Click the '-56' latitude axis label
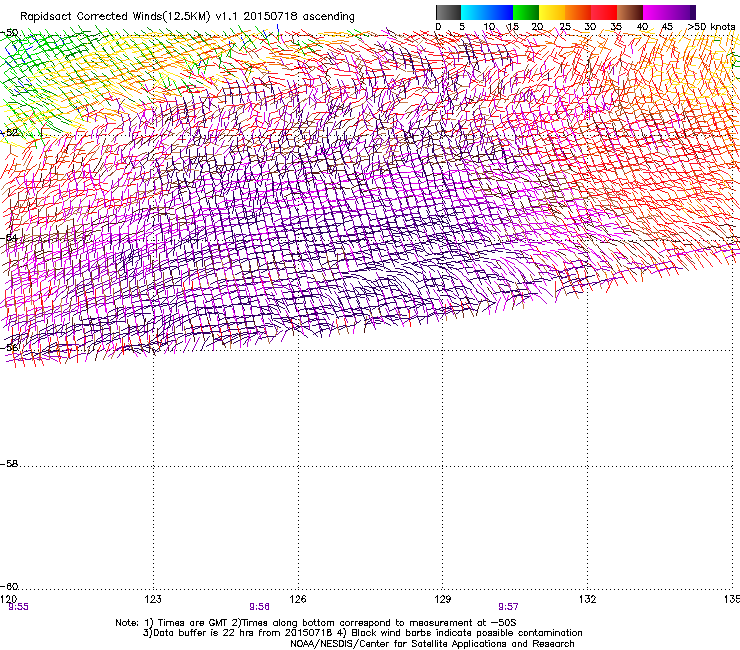 [x=9, y=348]
